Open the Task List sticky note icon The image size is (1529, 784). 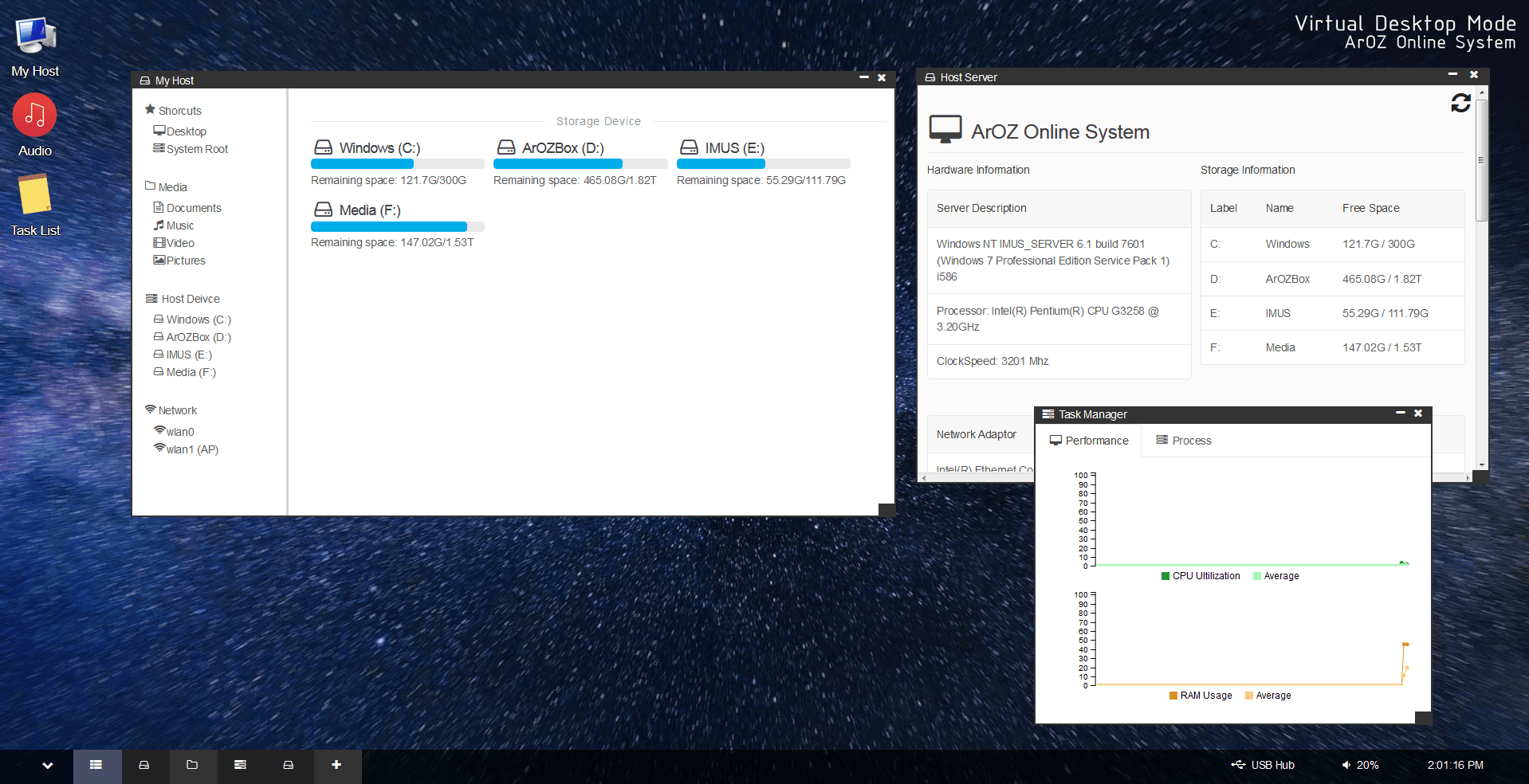coord(35,205)
